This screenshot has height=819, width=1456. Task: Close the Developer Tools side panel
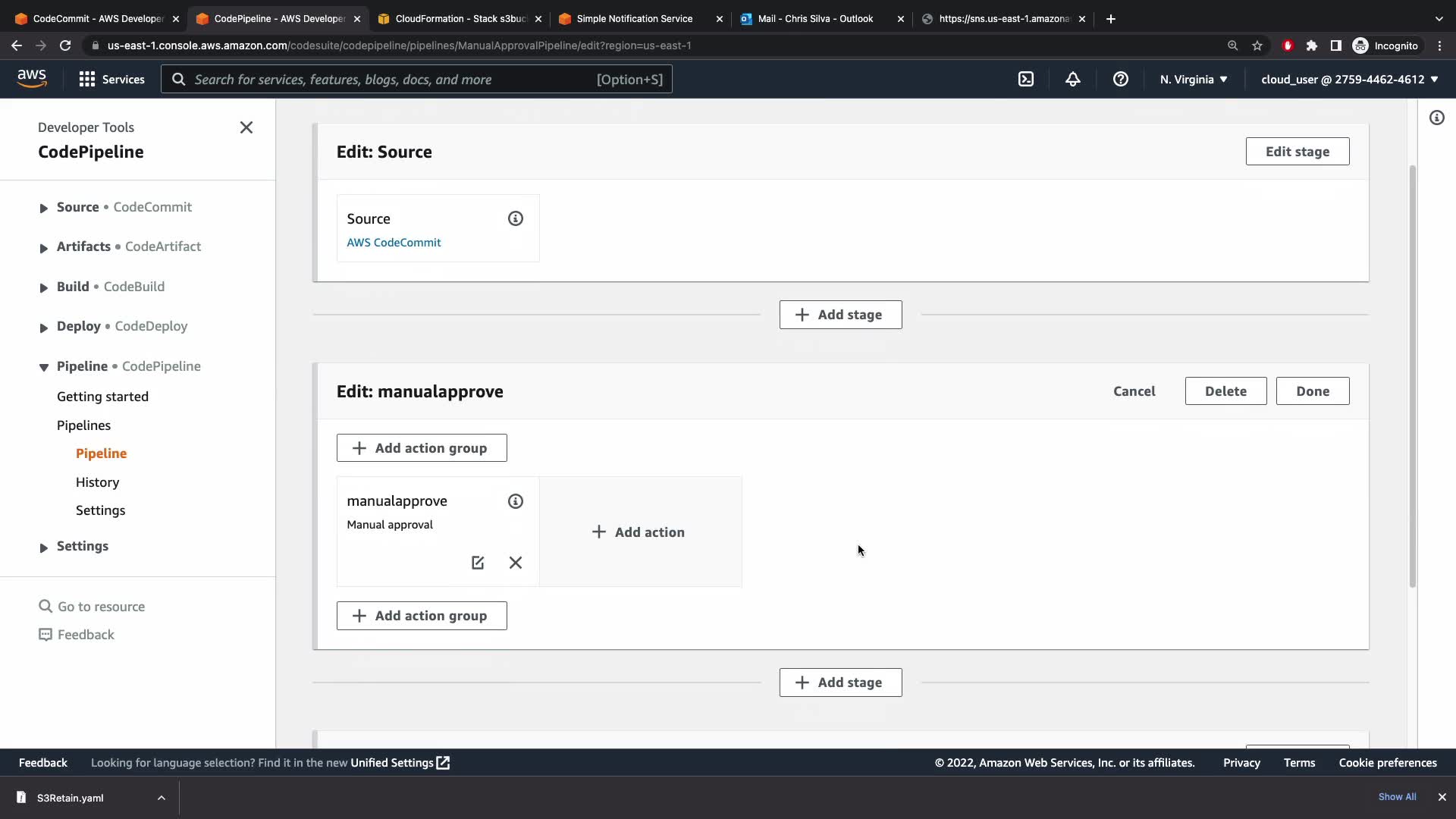(246, 127)
